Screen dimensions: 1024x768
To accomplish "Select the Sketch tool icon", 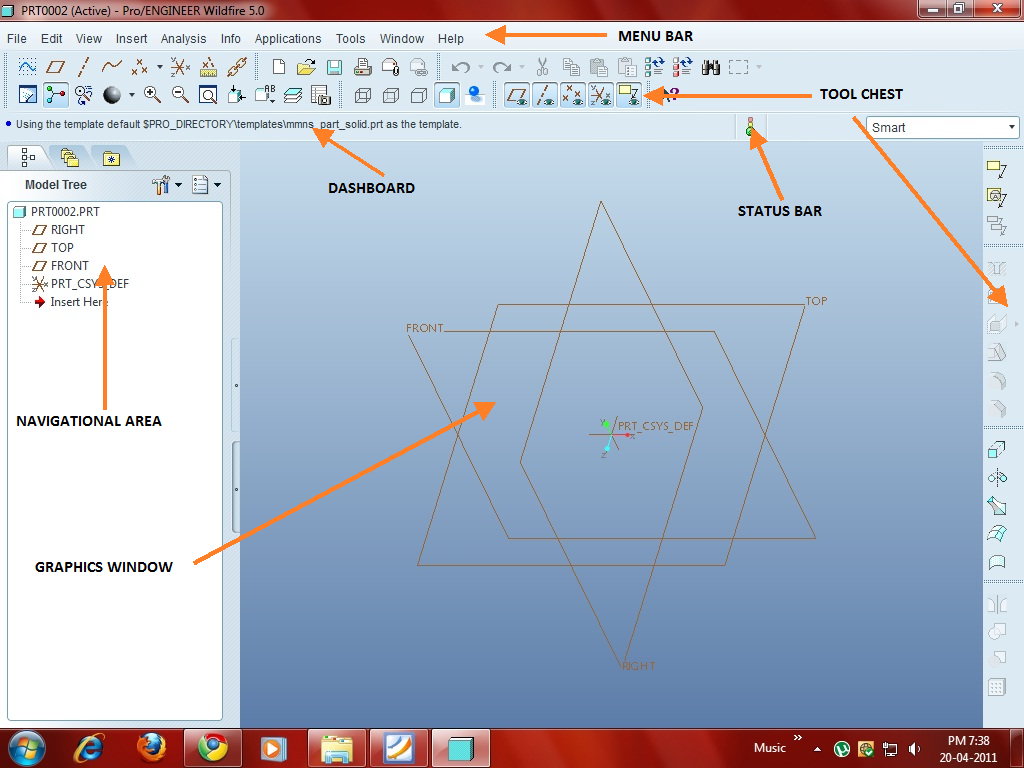I will pos(27,67).
